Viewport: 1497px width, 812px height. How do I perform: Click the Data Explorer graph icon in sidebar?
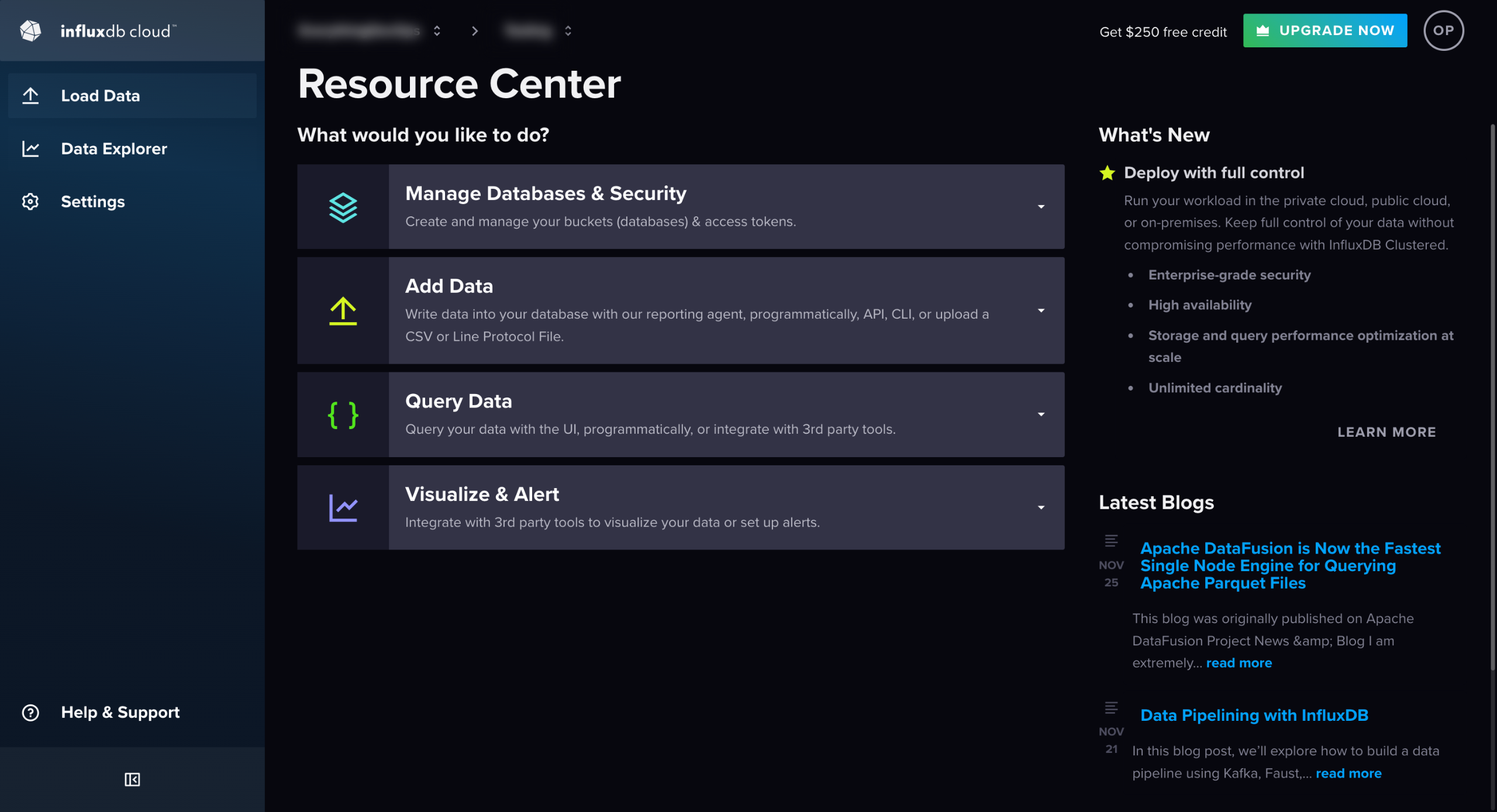(x=30, y=148)
